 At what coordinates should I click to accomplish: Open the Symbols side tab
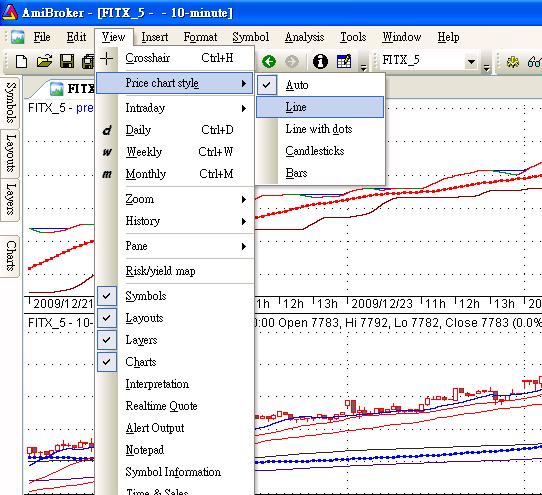coord(10,103)
